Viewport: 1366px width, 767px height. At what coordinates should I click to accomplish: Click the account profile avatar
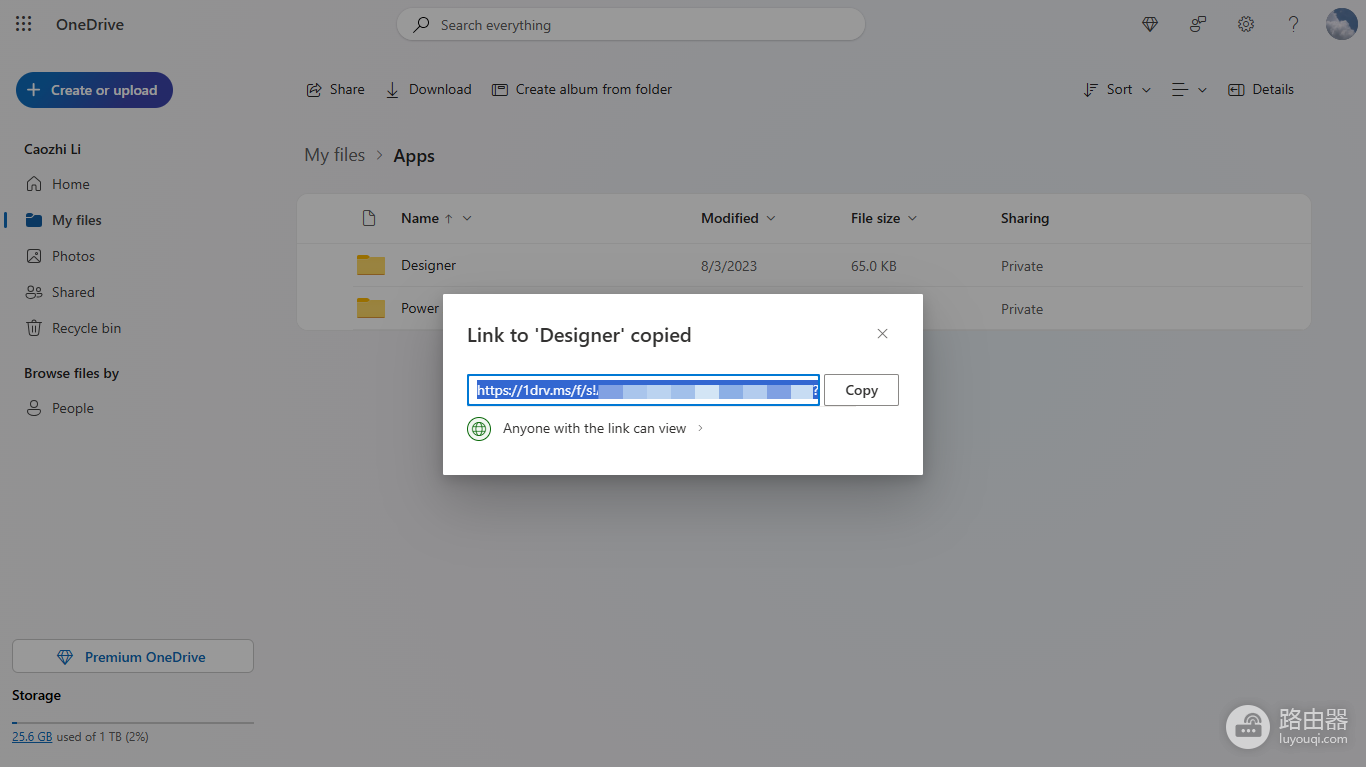click(1341, 24)
